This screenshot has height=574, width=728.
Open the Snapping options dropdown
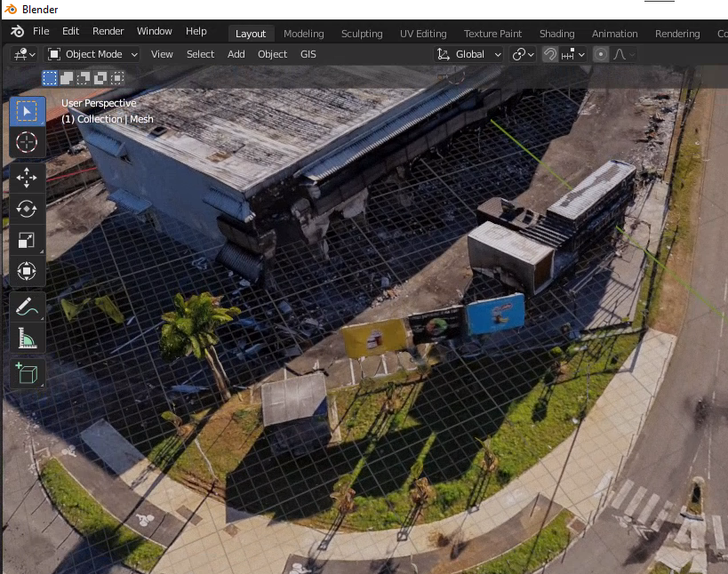(x=573, y=54)
